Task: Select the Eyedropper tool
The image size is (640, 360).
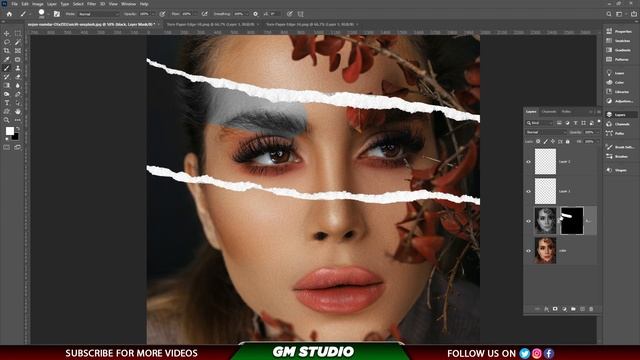Action: [7, 60]
